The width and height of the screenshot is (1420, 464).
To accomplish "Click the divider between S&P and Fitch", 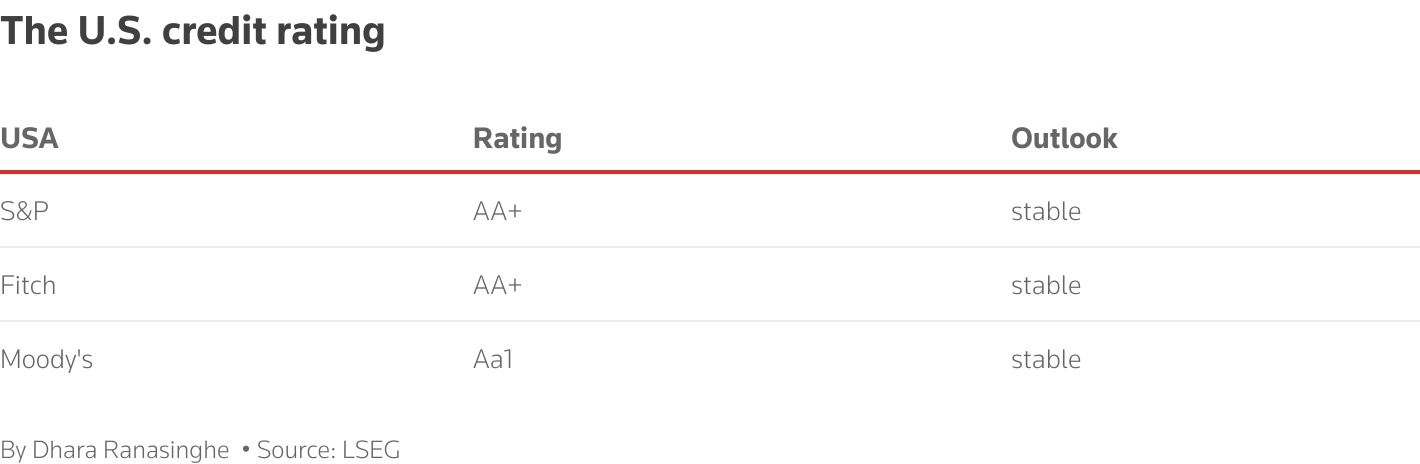I will (710, 248).
